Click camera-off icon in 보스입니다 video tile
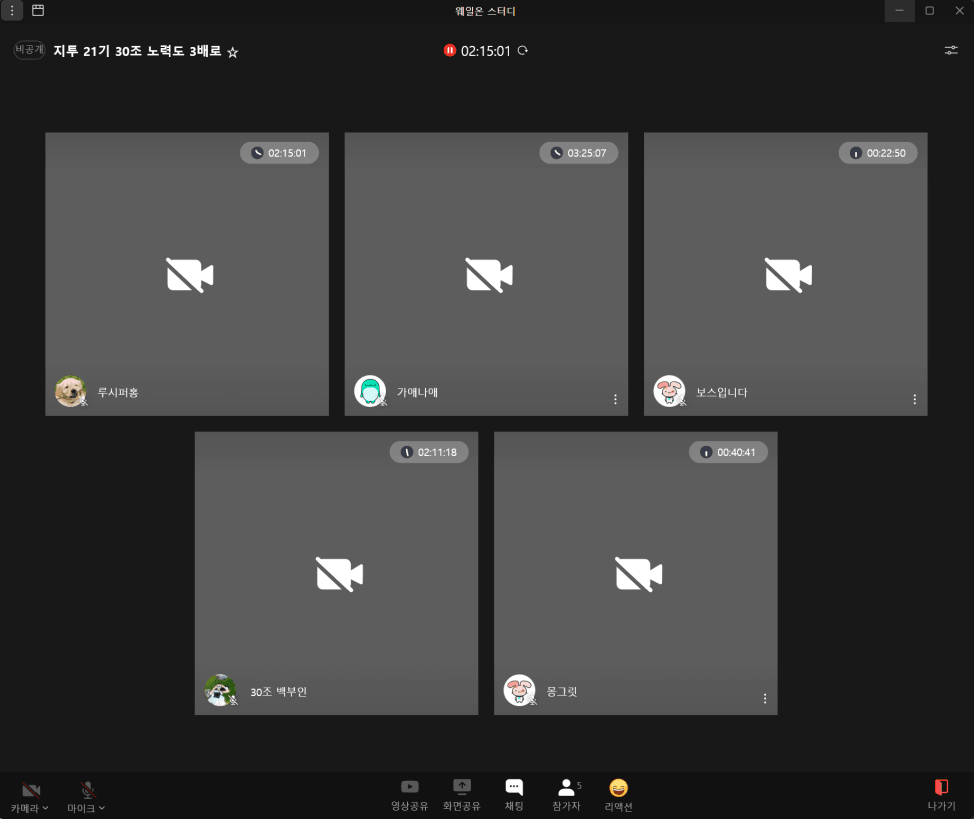Screen dimensions: 974x819 [789, 275]
